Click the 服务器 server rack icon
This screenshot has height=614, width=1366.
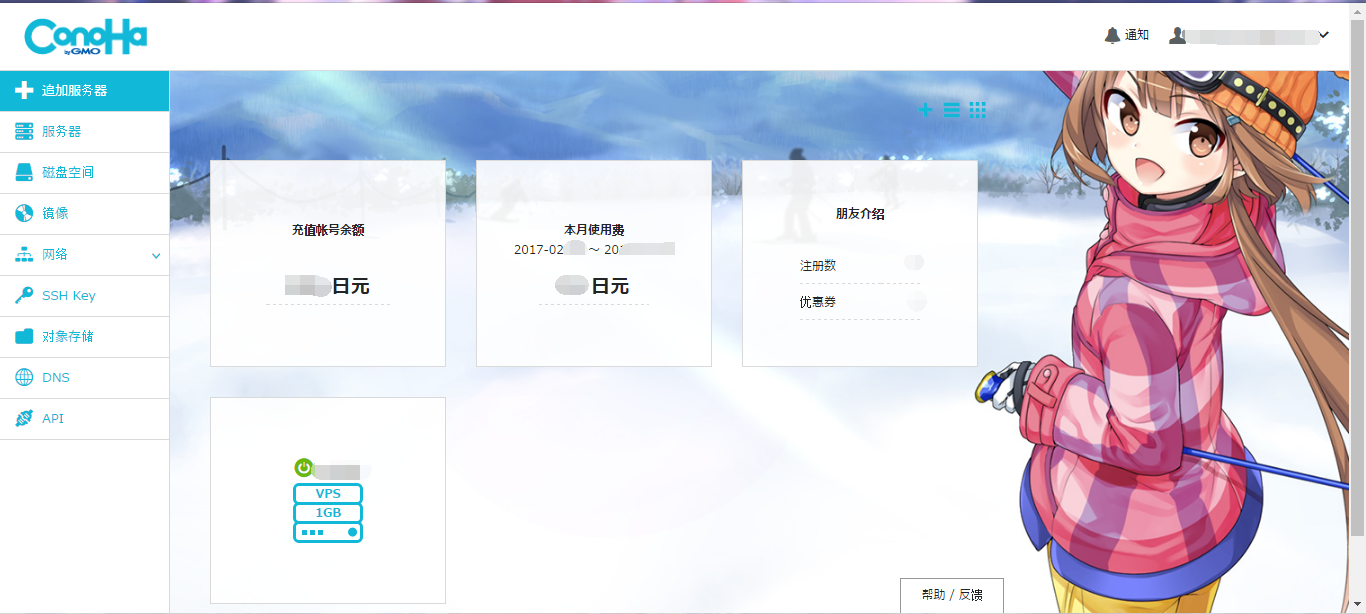[24, 132]
